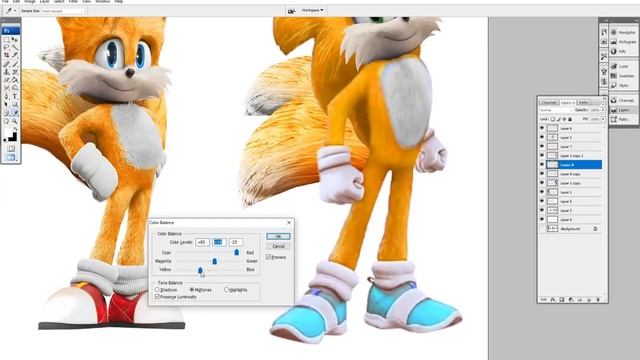Select the Dodge tool
The height and width of the screenshot is (360, 640).
(15, 87)
